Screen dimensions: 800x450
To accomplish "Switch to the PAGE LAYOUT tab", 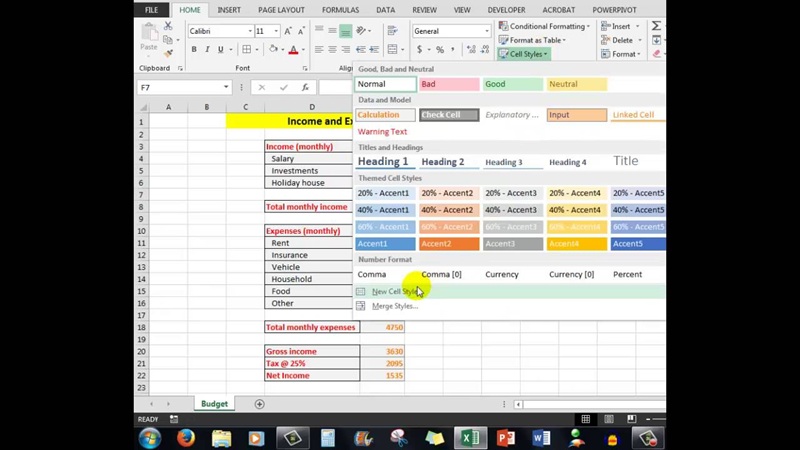I will click(281, 10).
